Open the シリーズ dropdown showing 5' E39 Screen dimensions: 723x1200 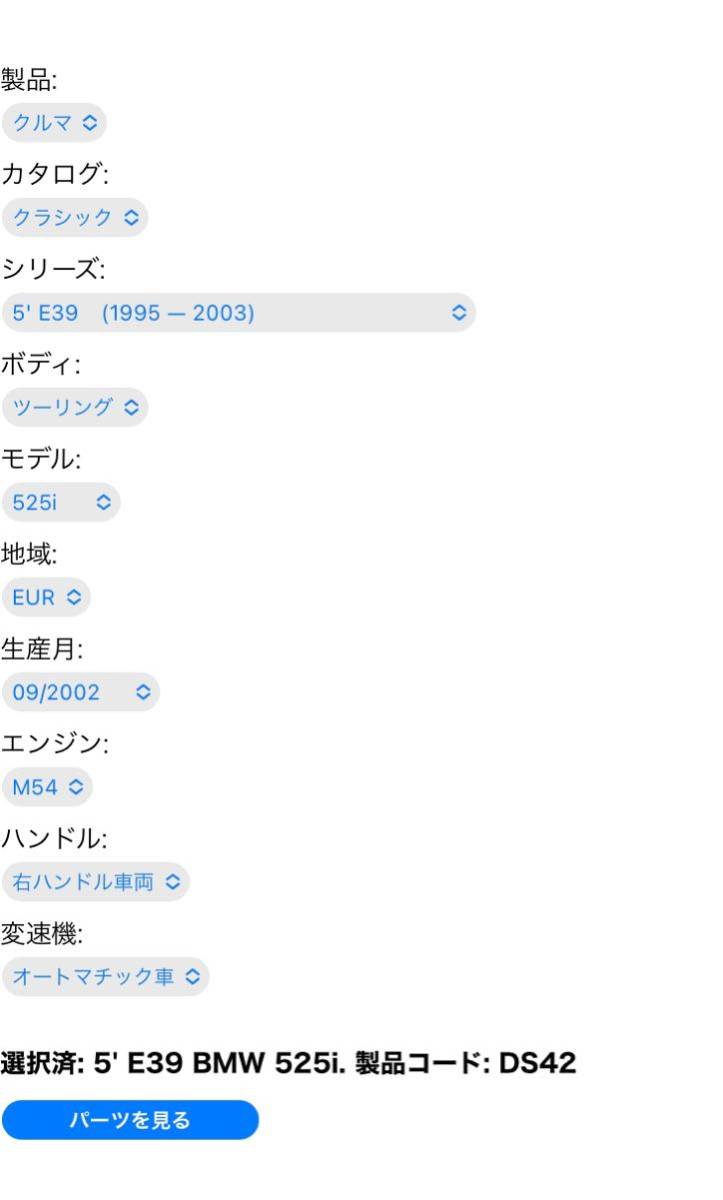pos(239,313)
